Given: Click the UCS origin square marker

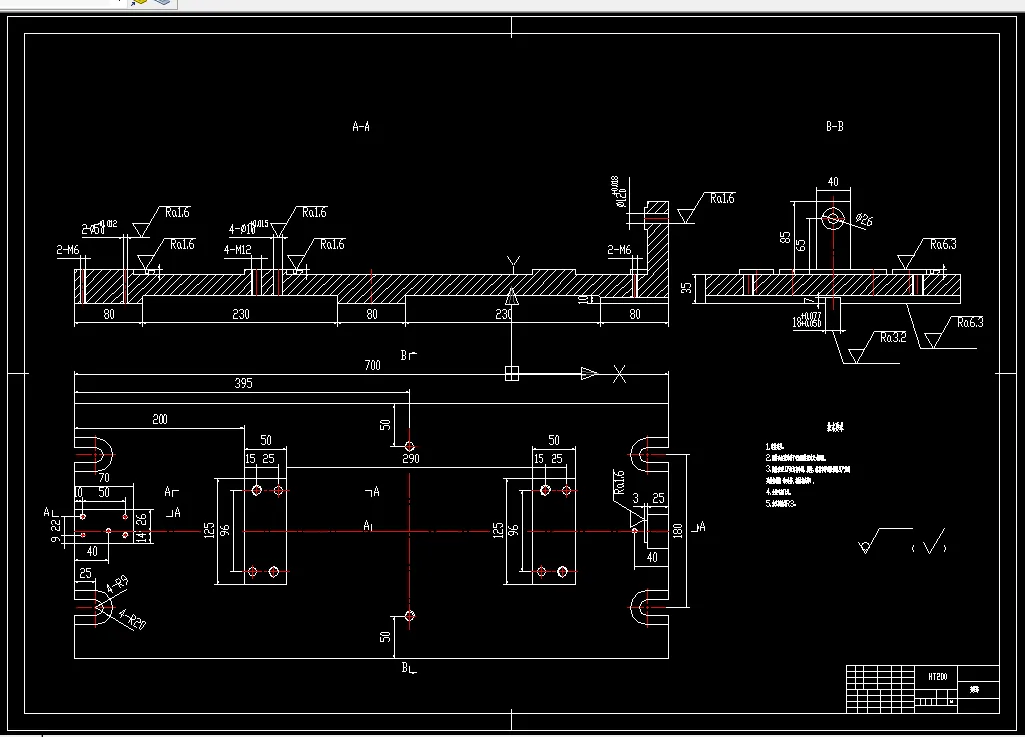Looking at the screenshot, I should 512,373.
